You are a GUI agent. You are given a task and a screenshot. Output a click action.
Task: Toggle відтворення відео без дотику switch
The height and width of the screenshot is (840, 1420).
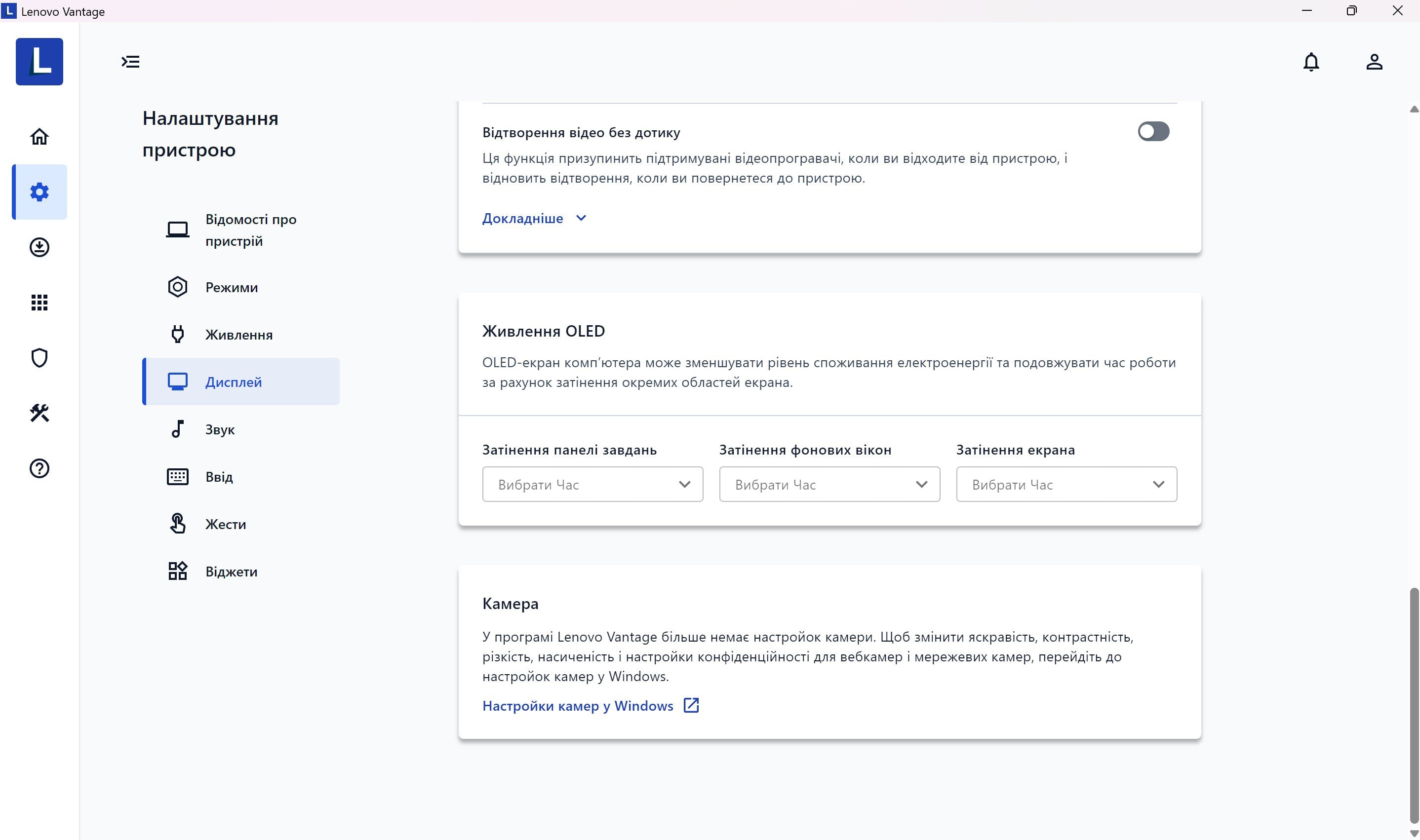tap(1152, 131)
